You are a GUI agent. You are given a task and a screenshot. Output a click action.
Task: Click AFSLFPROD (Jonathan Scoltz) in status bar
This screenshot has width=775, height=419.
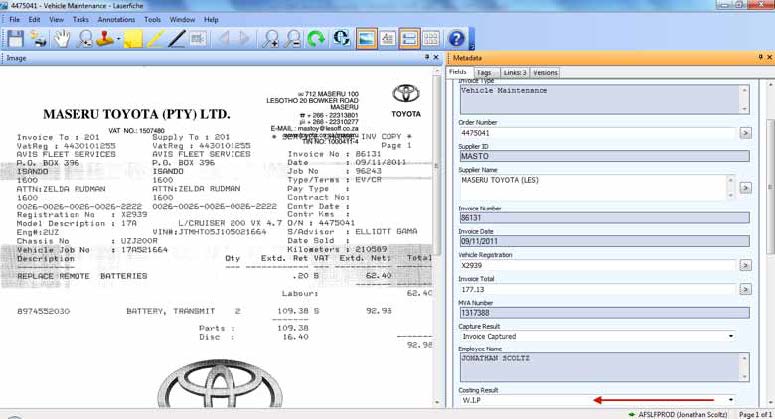(x=682, y=415)
